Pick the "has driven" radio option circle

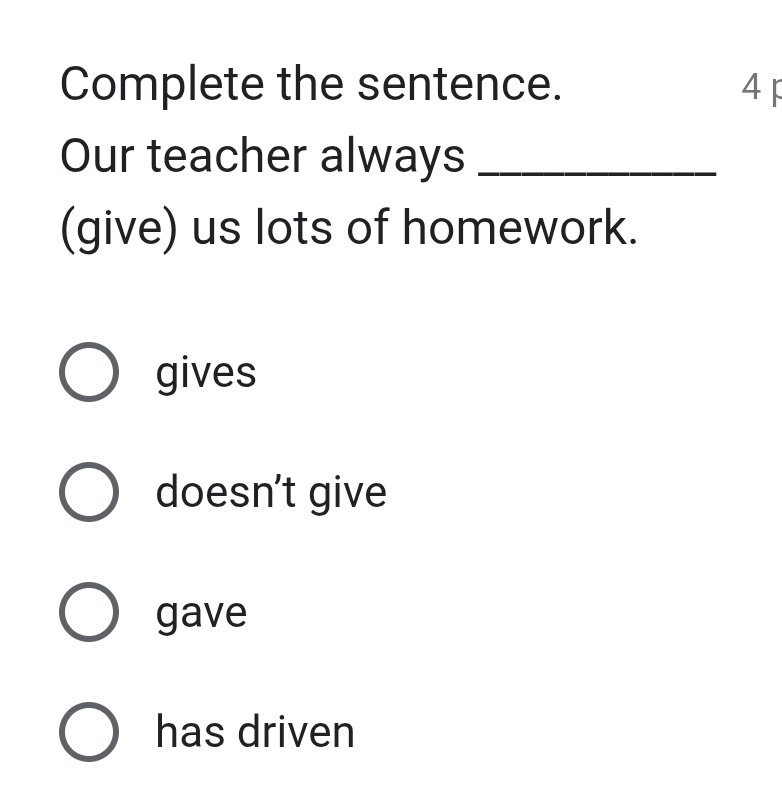89,731
